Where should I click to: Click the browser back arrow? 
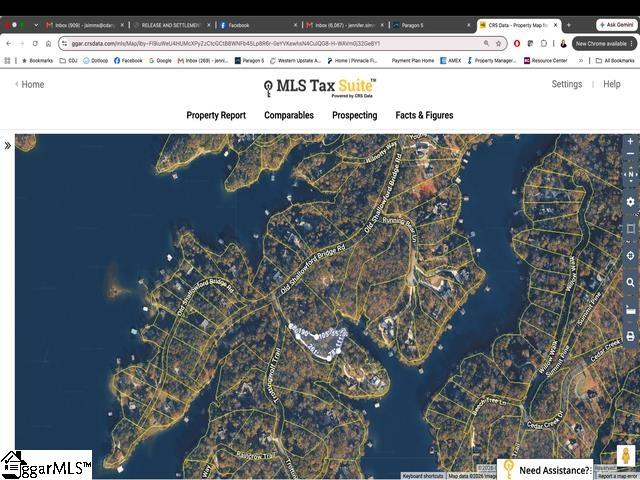tap(9, 43)
